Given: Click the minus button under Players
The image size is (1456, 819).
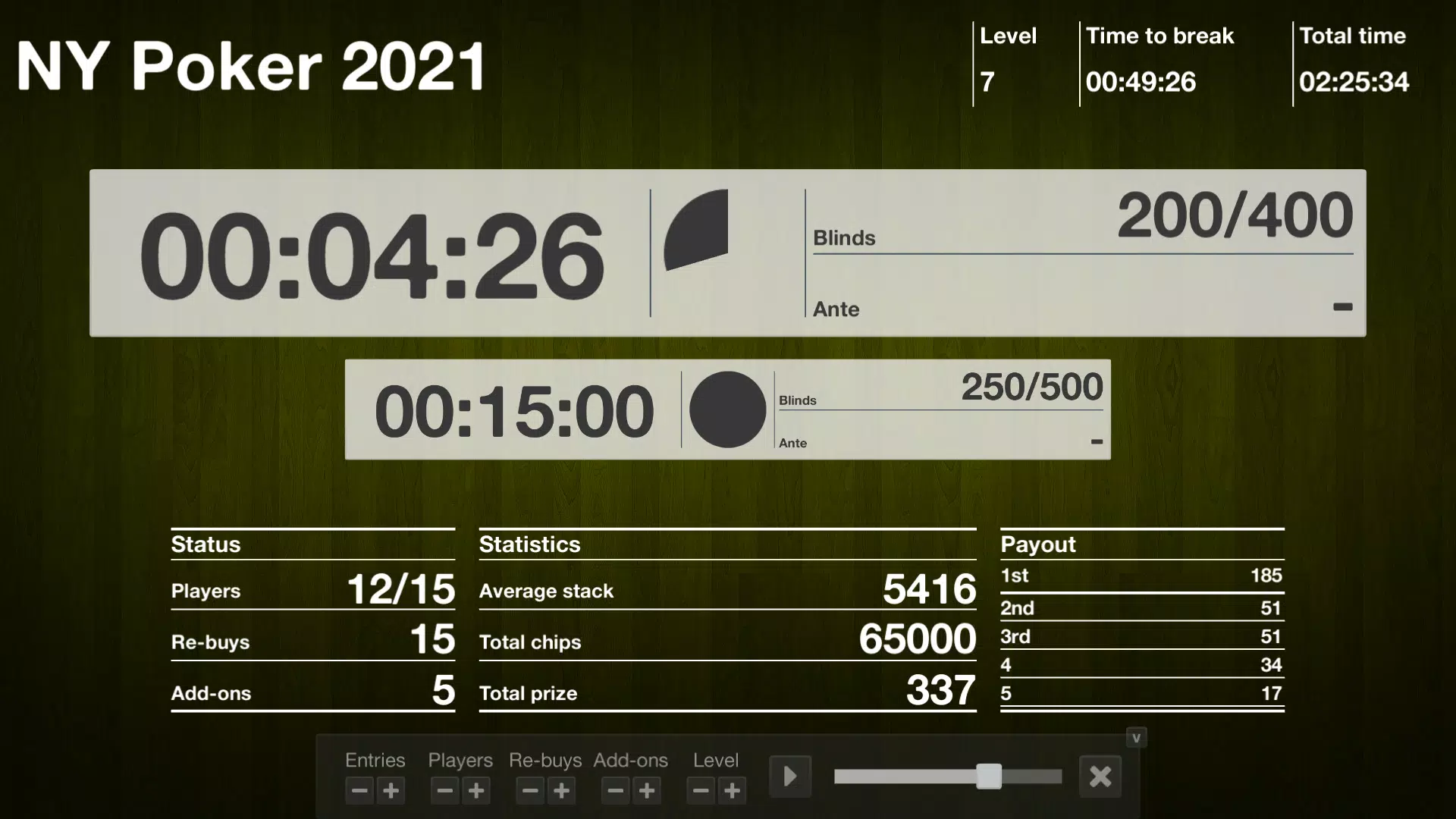Looking at the screenshot, I should 444,790.
